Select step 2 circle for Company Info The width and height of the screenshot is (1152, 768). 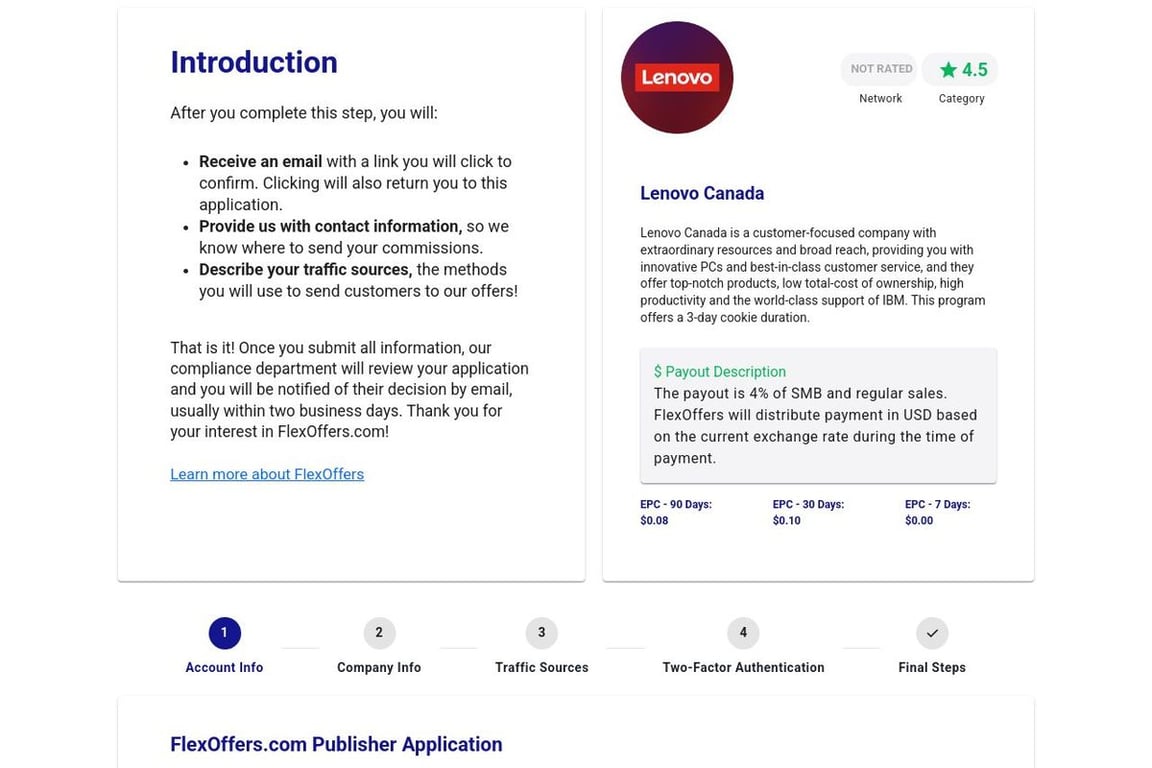coord(379,633)
